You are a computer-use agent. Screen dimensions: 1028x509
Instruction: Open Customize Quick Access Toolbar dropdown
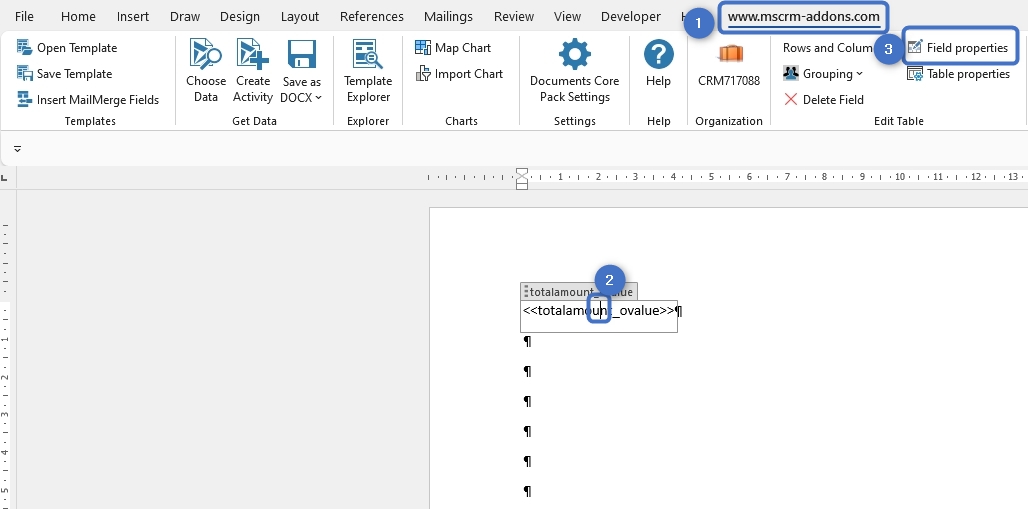tap(18, 149)
